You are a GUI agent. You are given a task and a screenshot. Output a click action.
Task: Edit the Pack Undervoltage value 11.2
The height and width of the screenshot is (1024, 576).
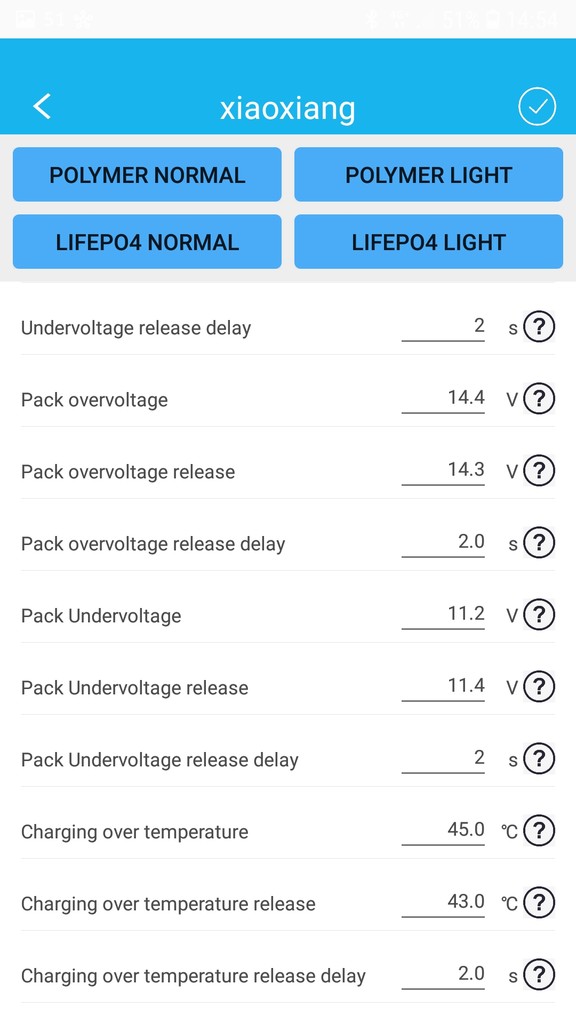443,614
